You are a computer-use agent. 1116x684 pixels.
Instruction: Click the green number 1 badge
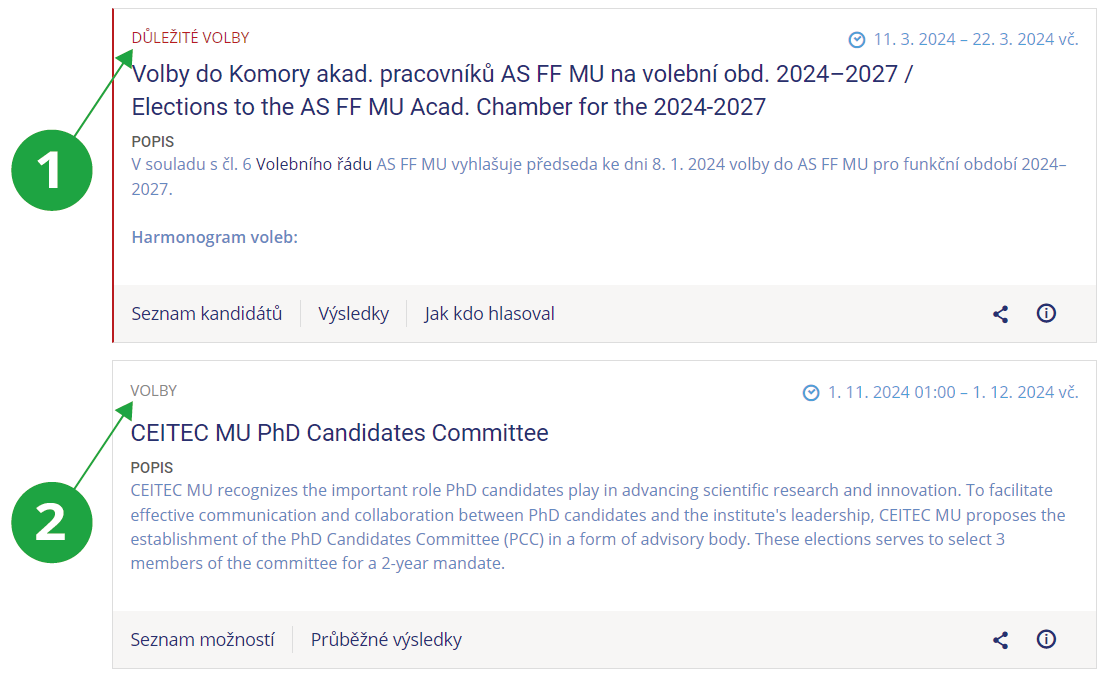[x=52, y=170]
